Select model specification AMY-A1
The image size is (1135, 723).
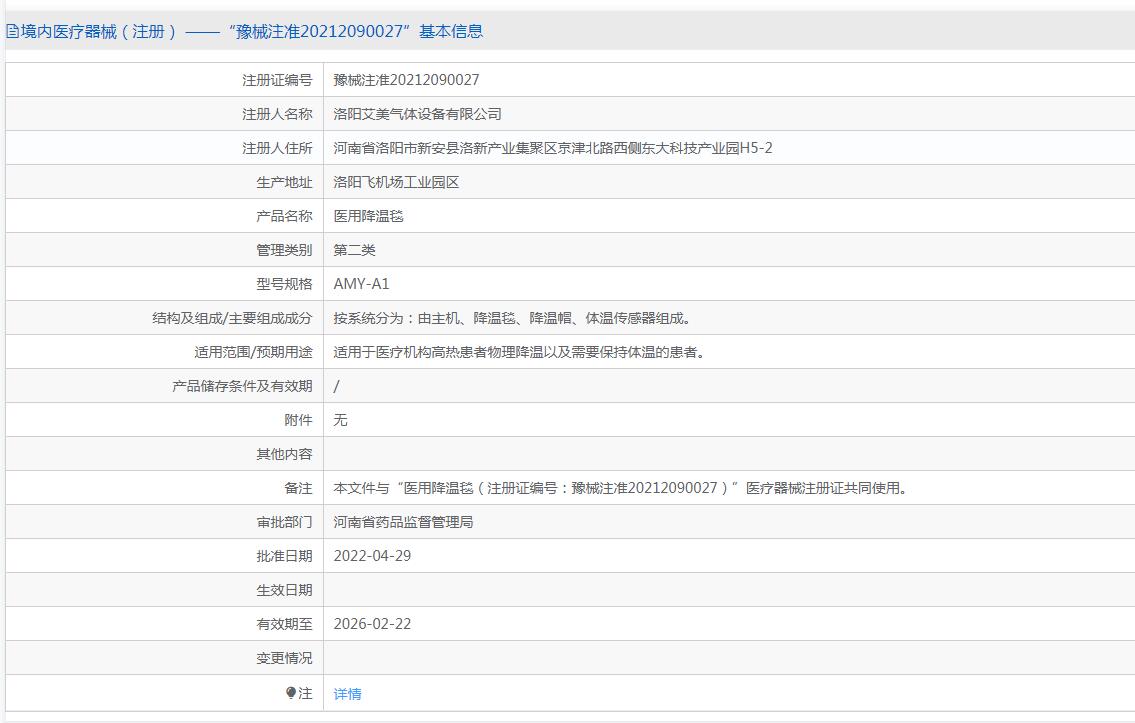click(361, 284)
